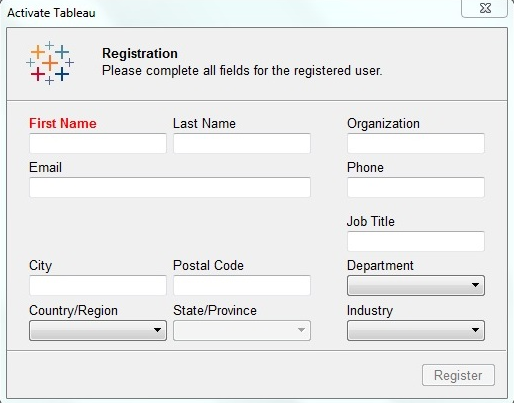514x403 pixels.
Task: Select the City input field
Action: point(98,285)
